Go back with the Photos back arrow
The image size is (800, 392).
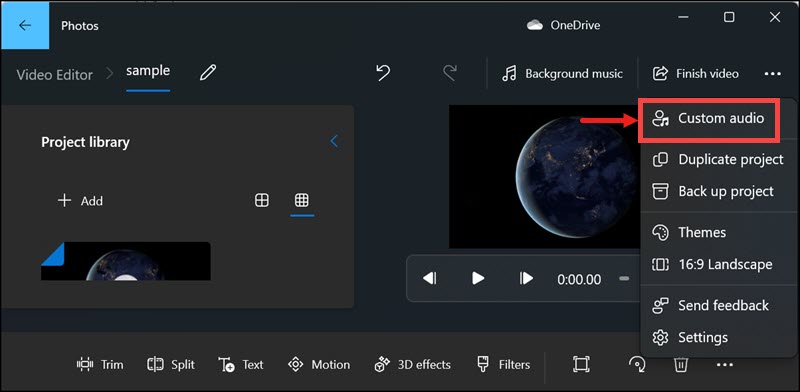pyautogui.click(x=24, y=25)
